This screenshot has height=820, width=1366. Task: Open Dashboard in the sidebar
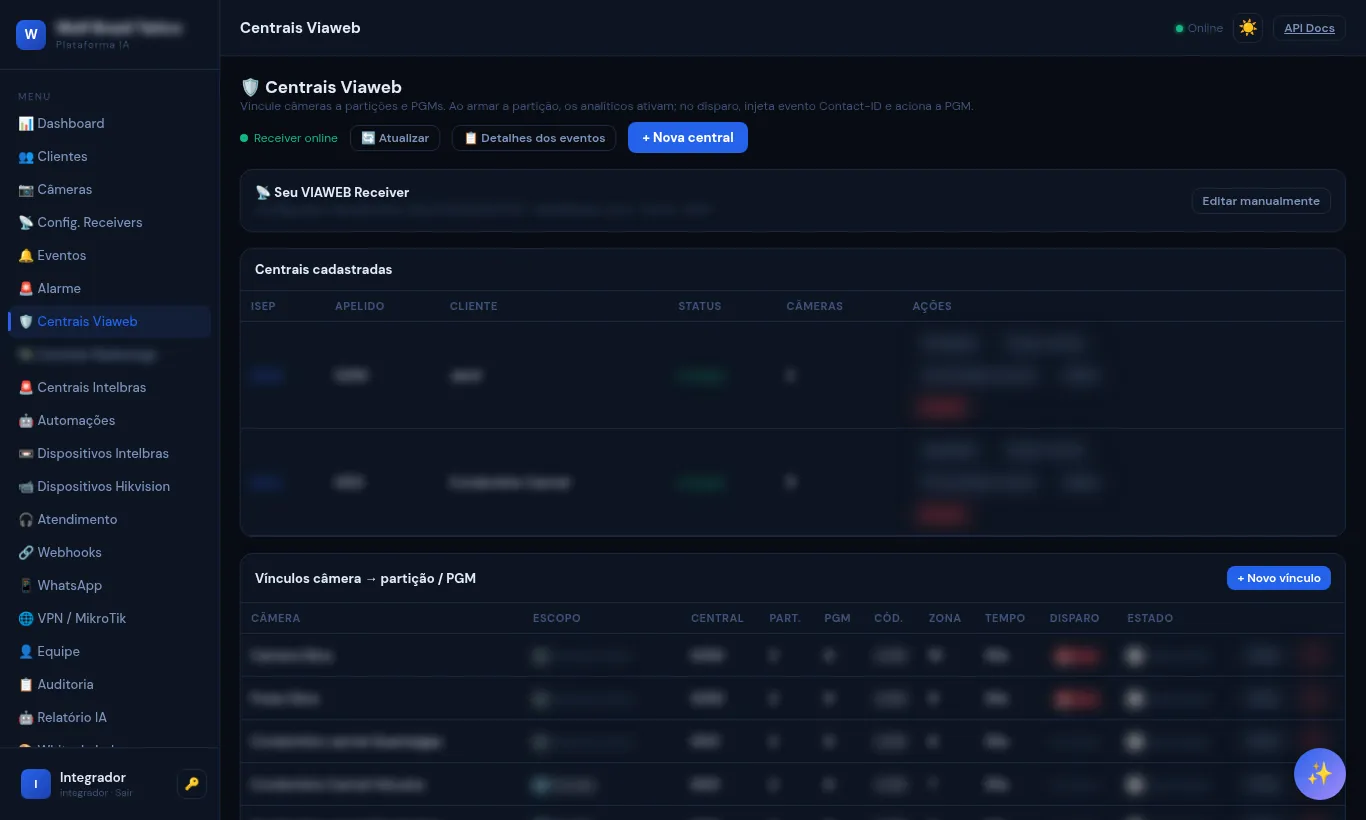click(110, 123)
